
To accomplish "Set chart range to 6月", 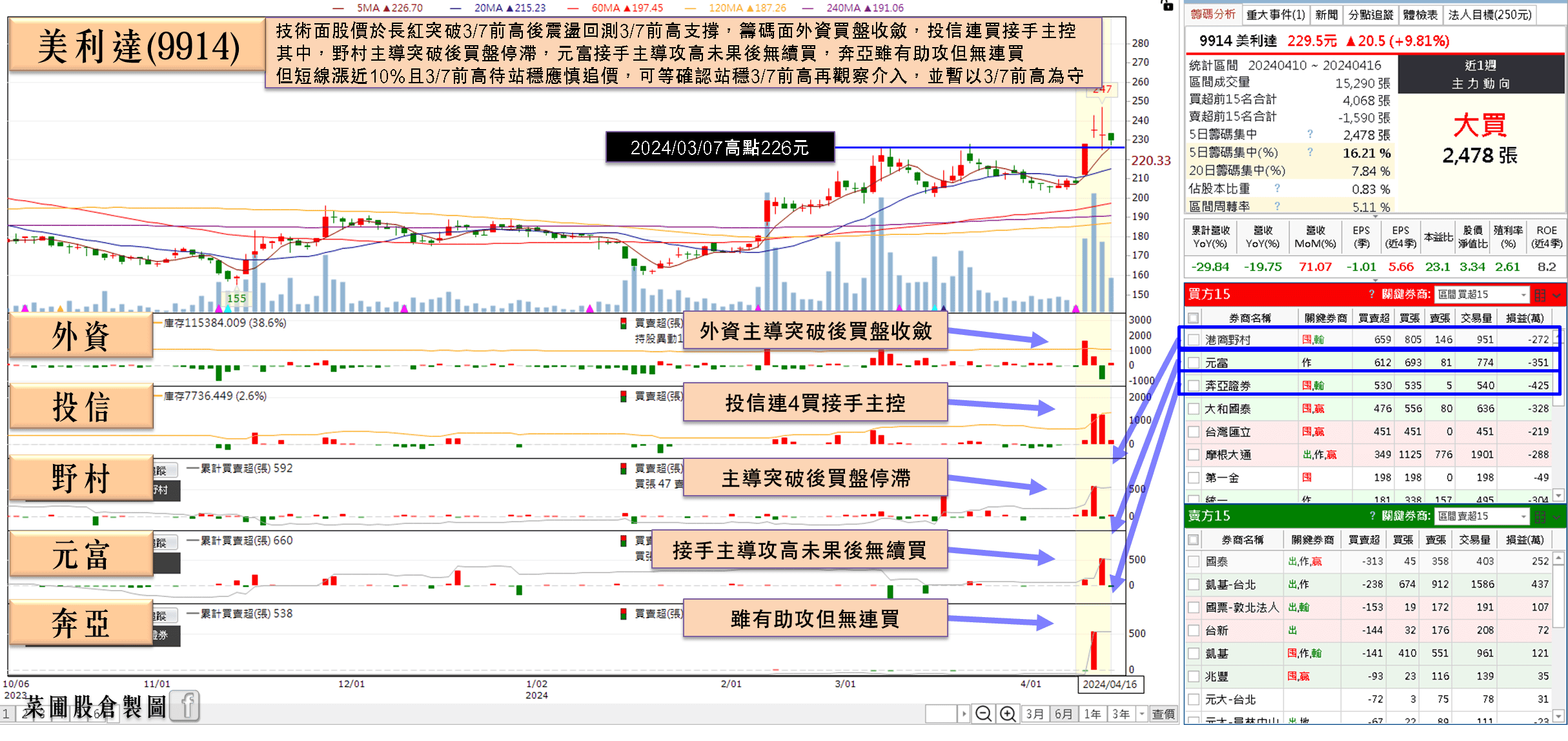I will [x=1063, y=714].
